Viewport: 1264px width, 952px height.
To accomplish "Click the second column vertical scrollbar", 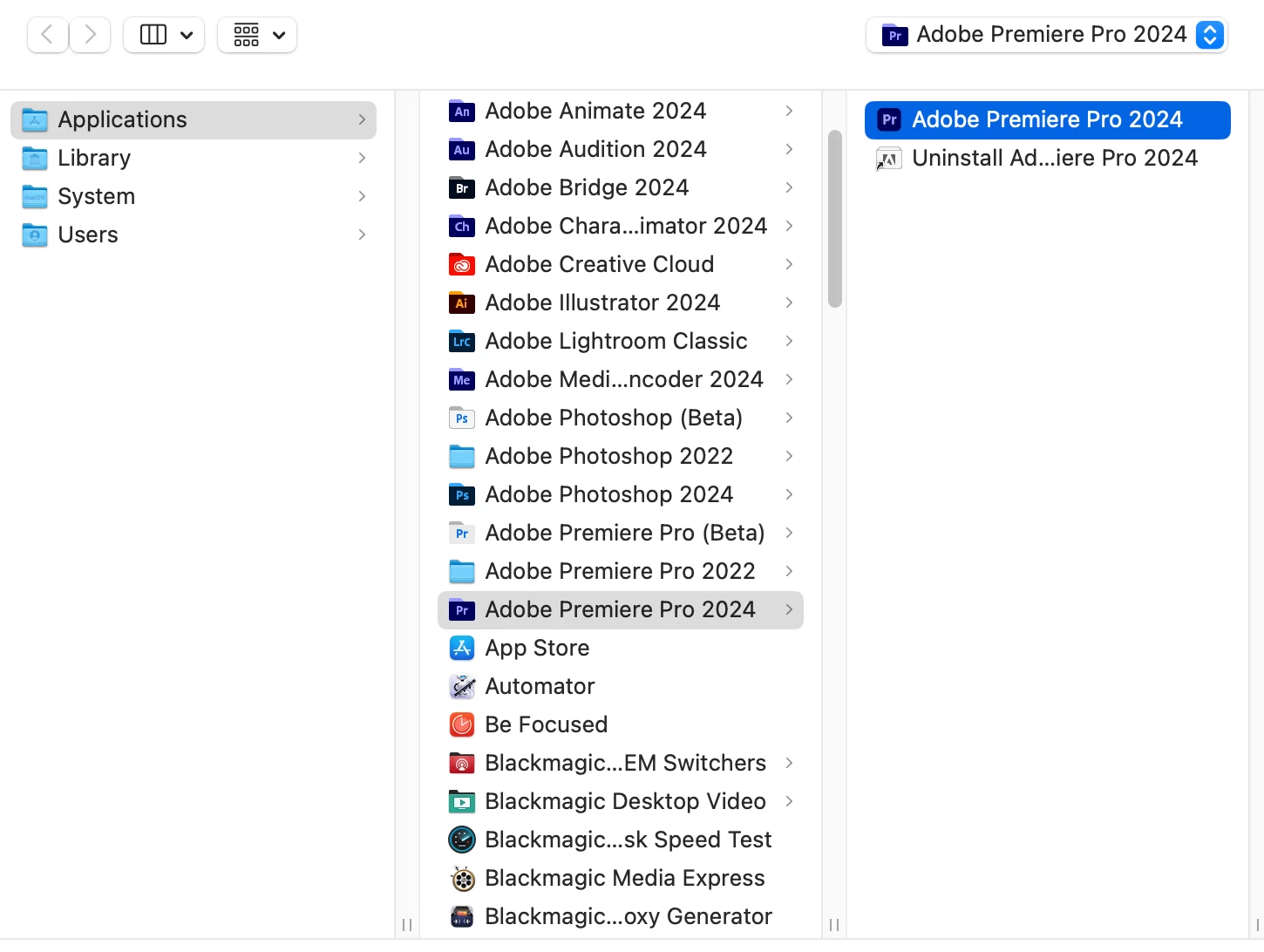I will [834, 219].
